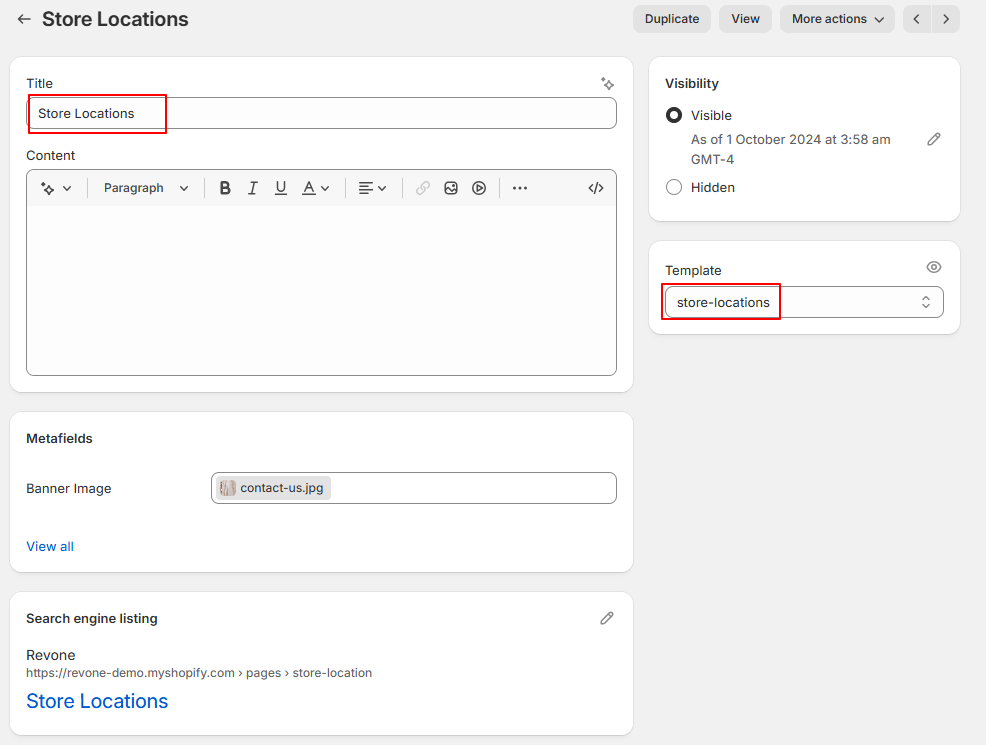Open the text alignment dropdown

pos(372,188)
